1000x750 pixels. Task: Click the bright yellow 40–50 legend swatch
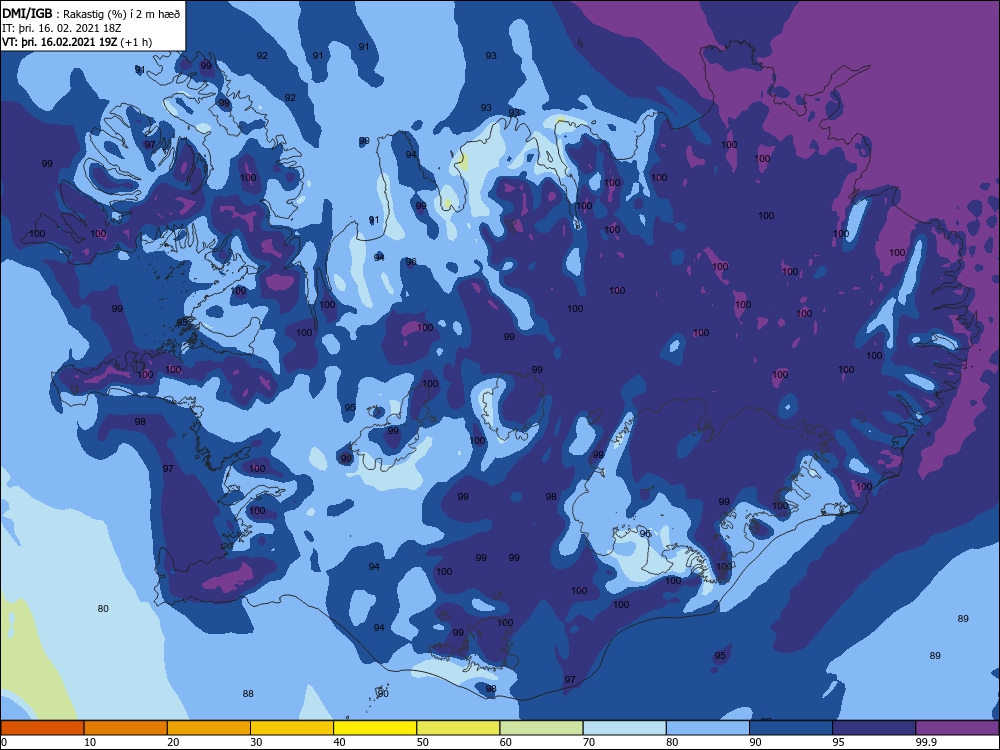(x=375, y=728)
